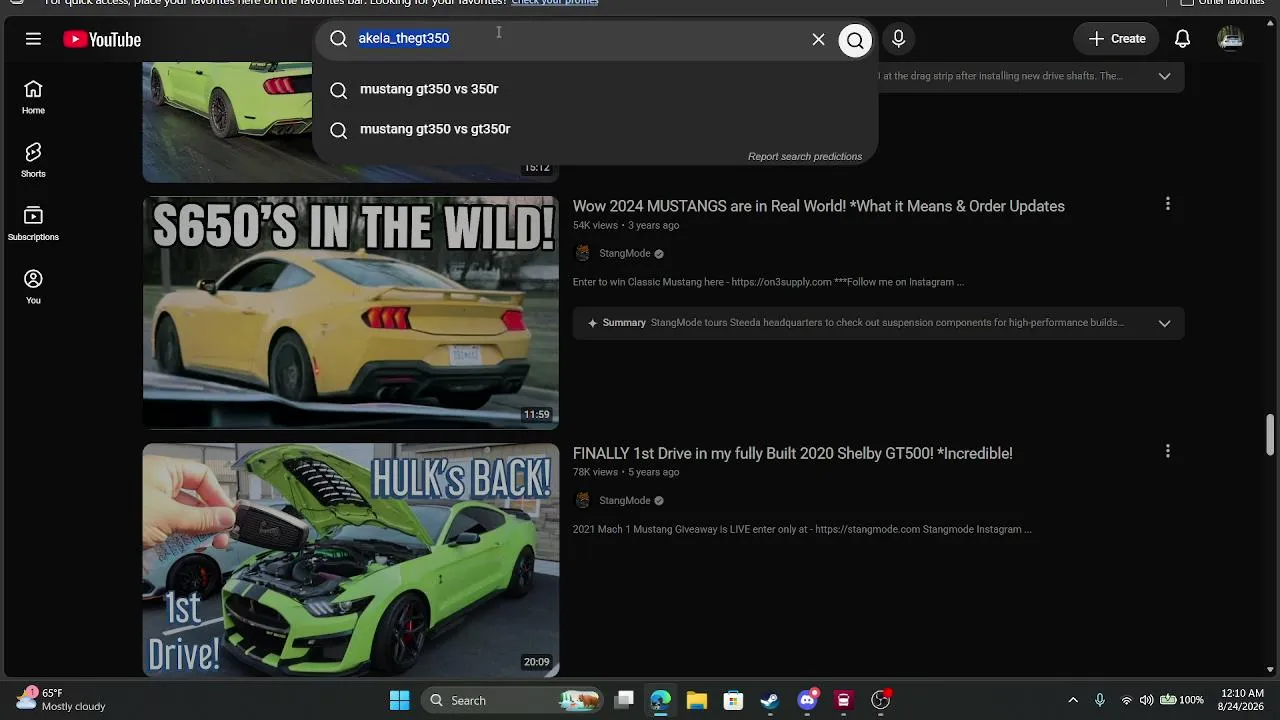Open the Wi-Fi network tray icon
This screenshot has height=720, width=1280.
pos(1127,700)
